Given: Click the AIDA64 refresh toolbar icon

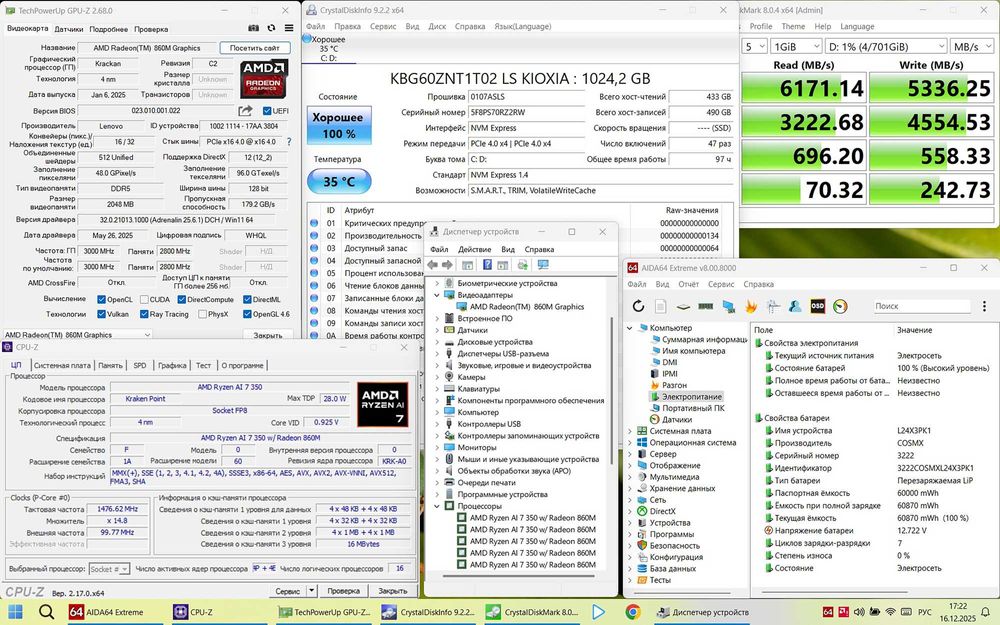Looking at the screenshot, I should 638,306.
